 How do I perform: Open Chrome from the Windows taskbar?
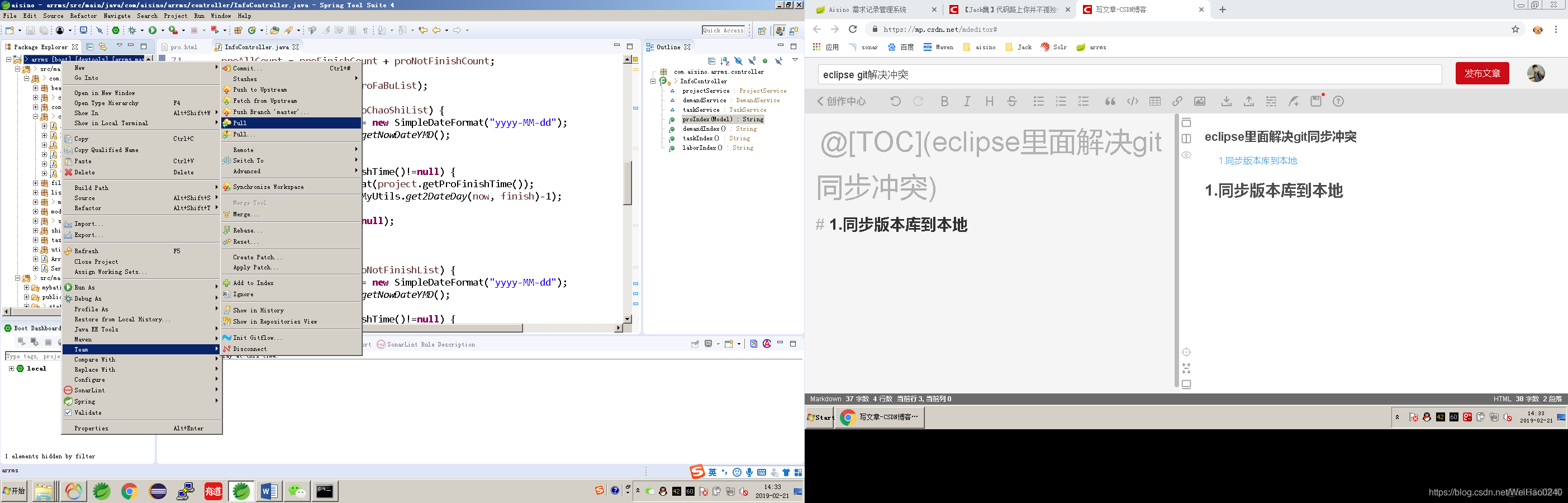[129, 491]
